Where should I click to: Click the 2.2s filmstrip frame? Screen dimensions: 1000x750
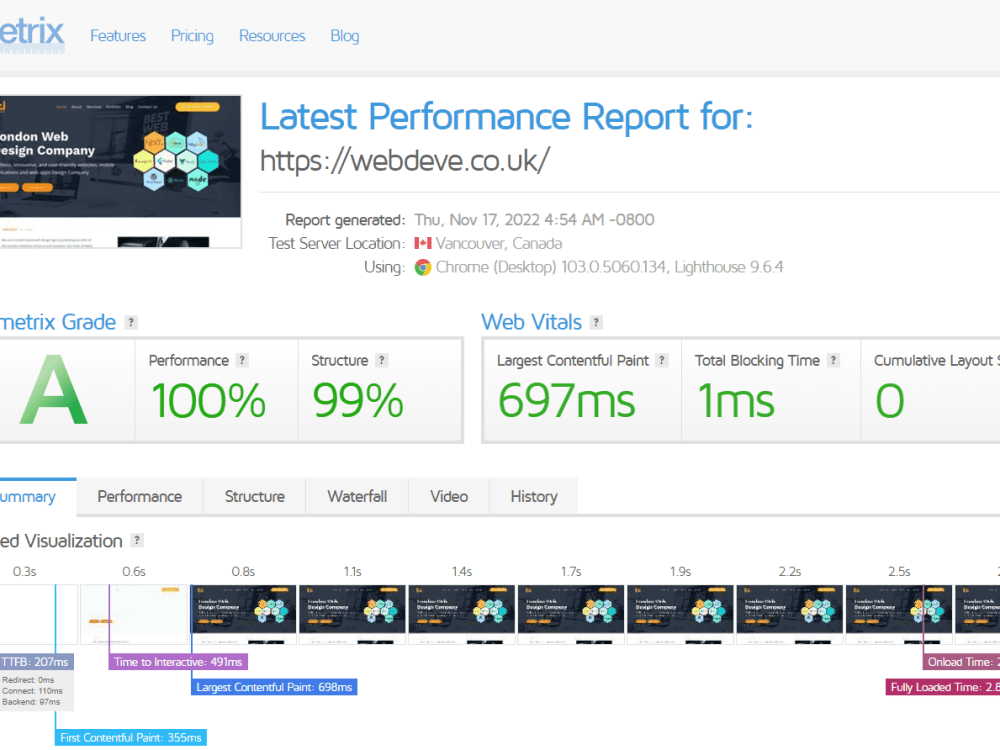click(790, 614)
